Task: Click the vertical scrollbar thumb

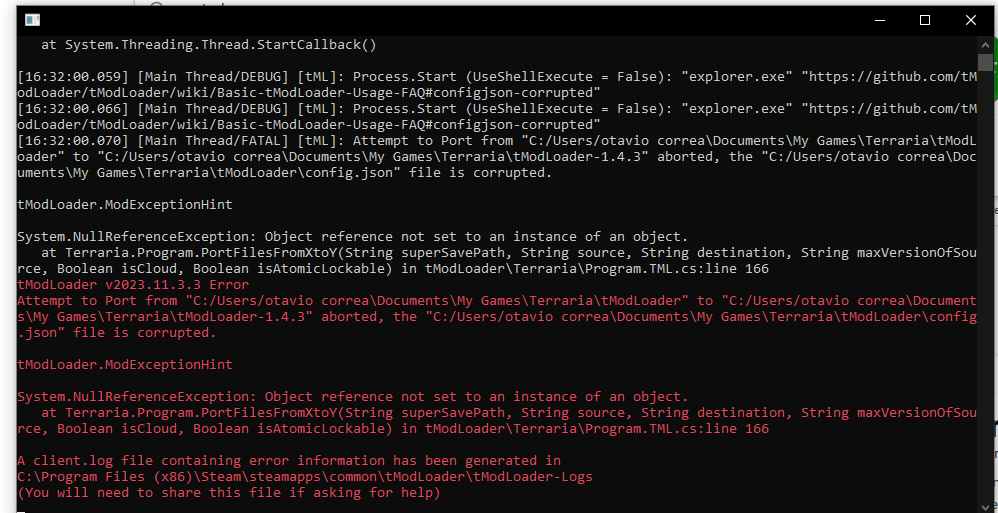Action: tap(986, 63)
